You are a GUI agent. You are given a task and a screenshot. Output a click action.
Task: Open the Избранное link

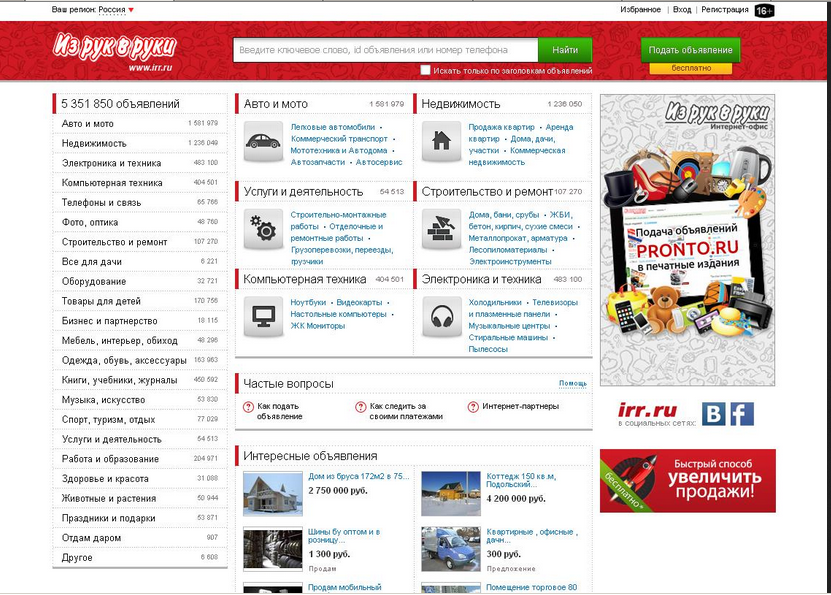tap(640, 10)
